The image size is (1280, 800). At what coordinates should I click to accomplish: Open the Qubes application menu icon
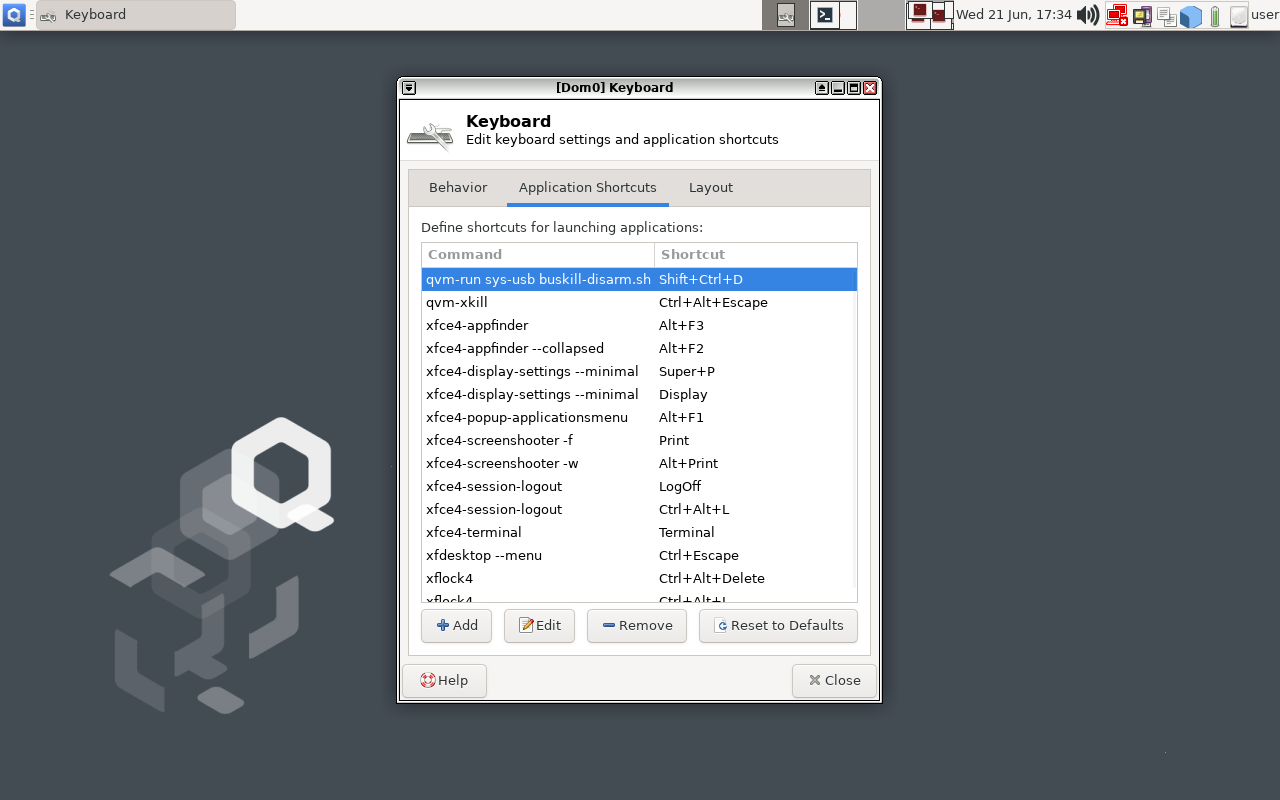pyautogui.click(x=14, y=15)
